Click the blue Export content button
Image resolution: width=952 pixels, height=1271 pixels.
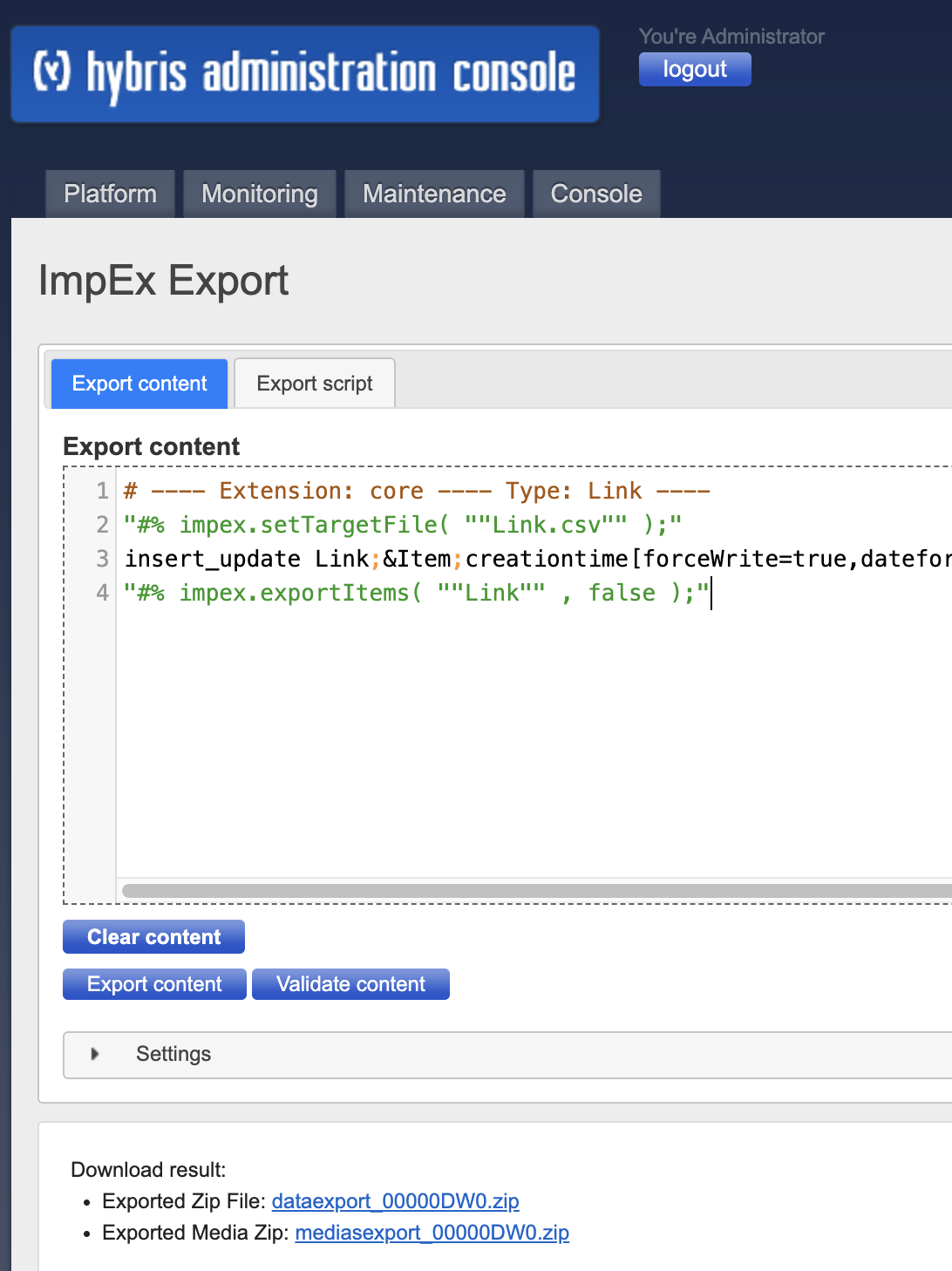[x=154, y=984]
